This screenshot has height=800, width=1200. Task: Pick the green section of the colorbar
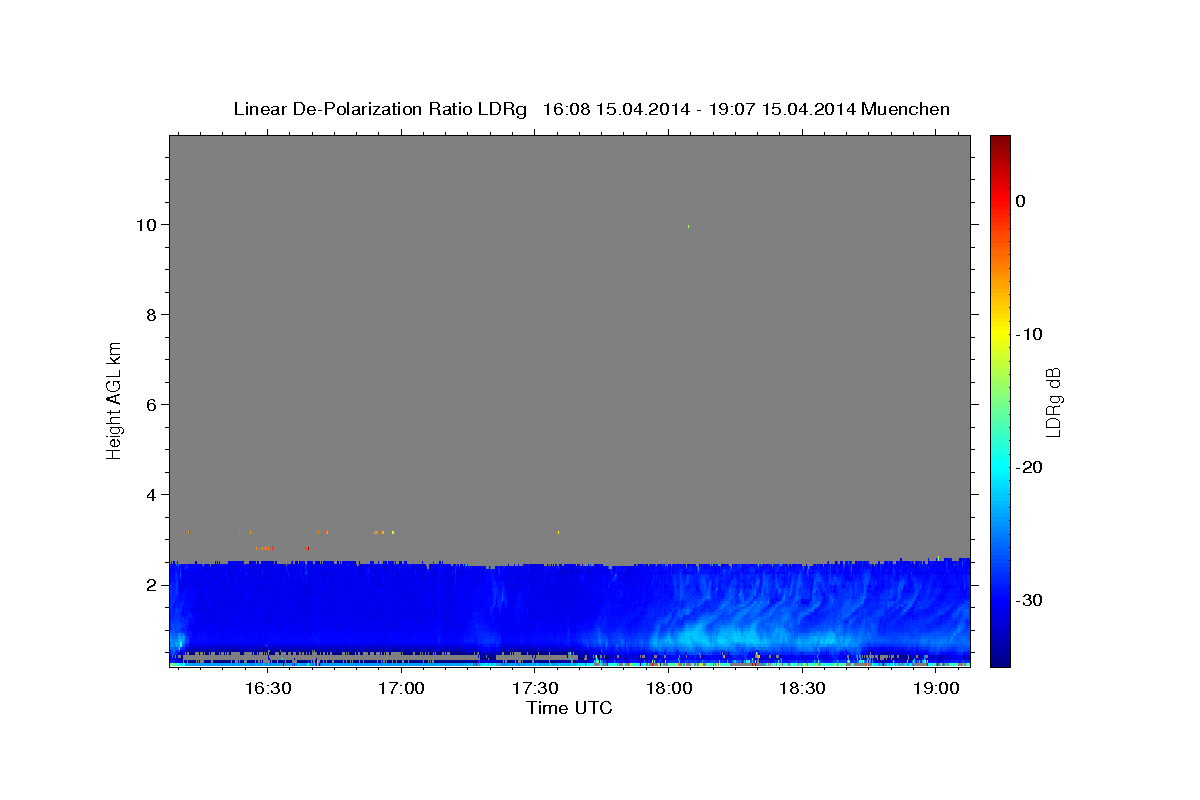(x=1000, y=400)
